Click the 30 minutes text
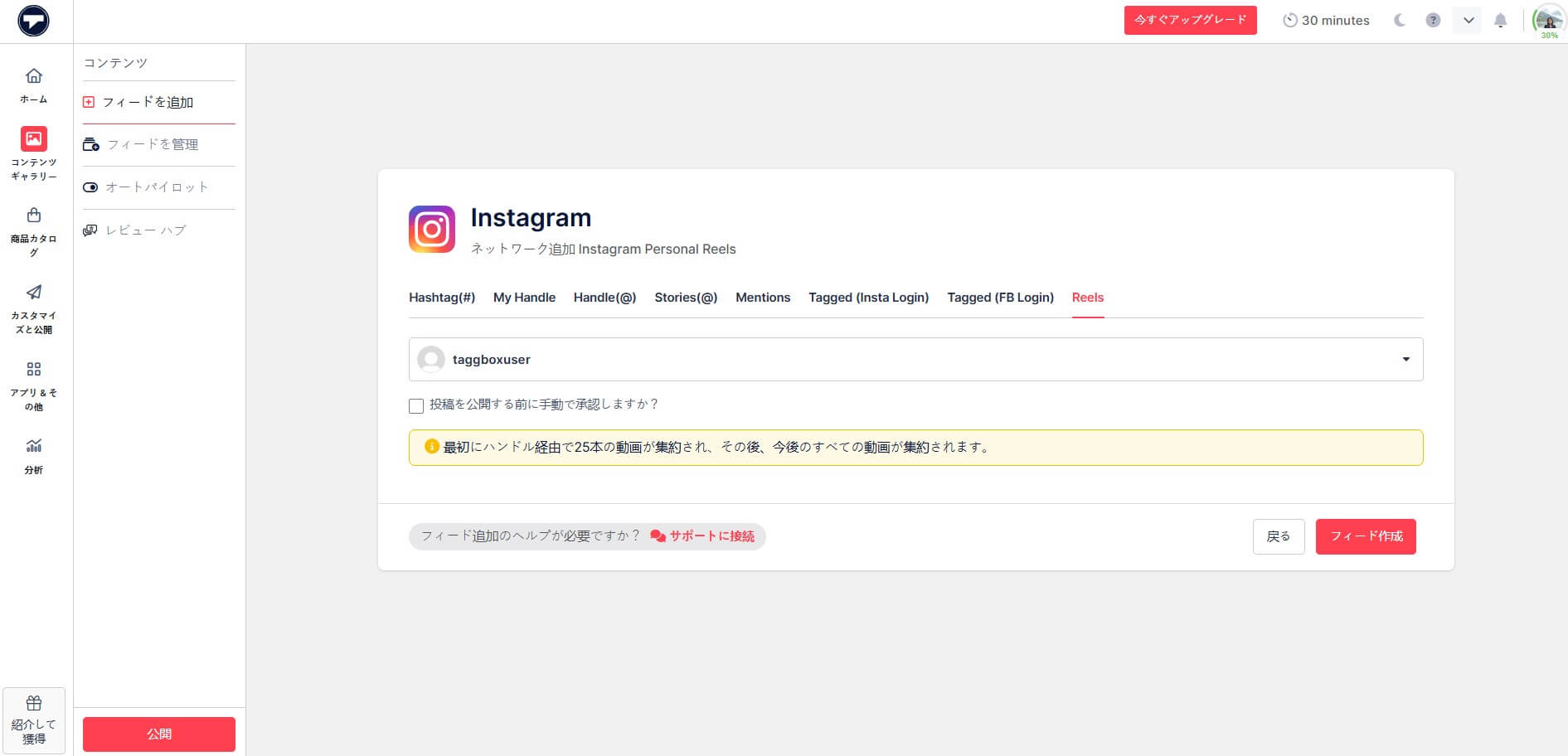The width and height of the screenshot is (1568, 756). (1335, 21)
